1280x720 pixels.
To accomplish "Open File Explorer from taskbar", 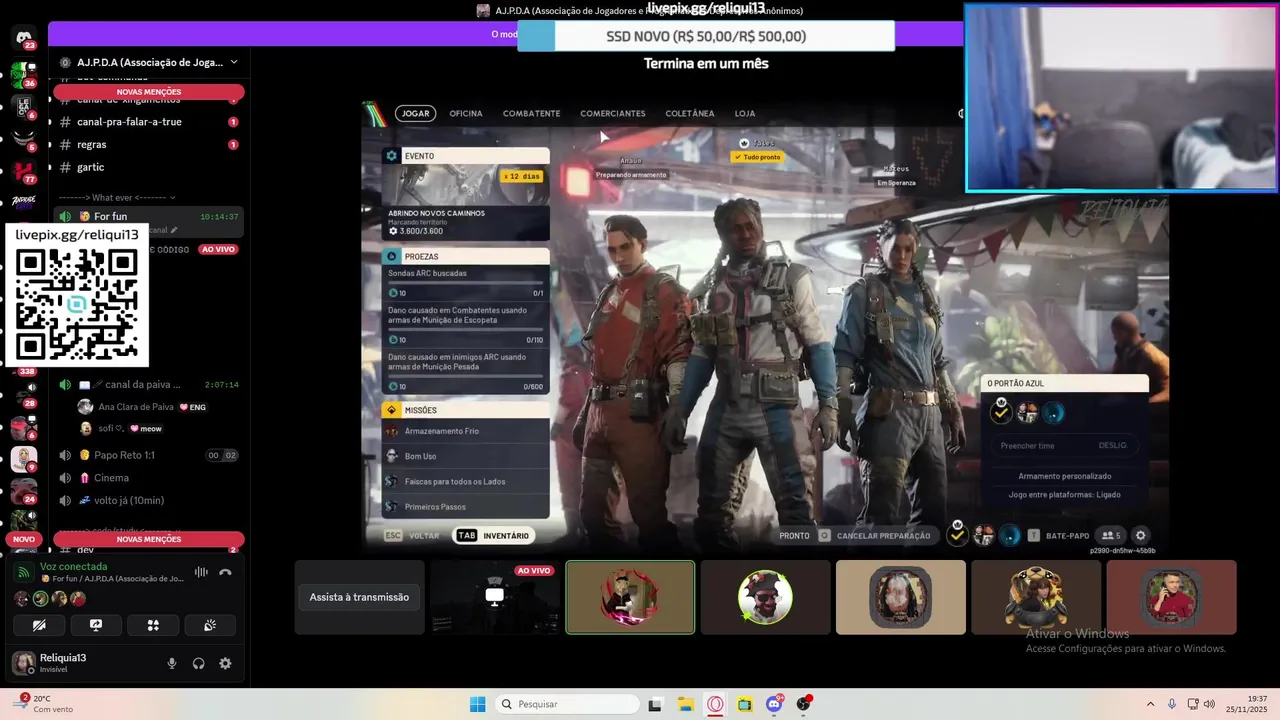I will pyautogui.click(x=685, y=704).
